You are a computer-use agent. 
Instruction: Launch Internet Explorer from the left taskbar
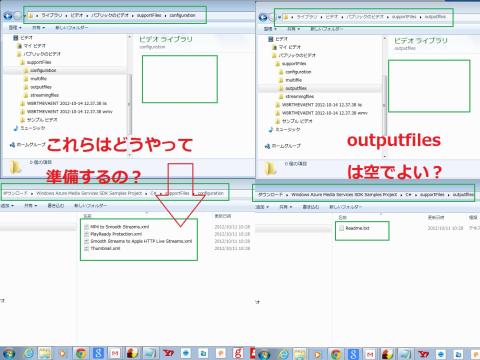pyautogui.click(x=29, y=353)
